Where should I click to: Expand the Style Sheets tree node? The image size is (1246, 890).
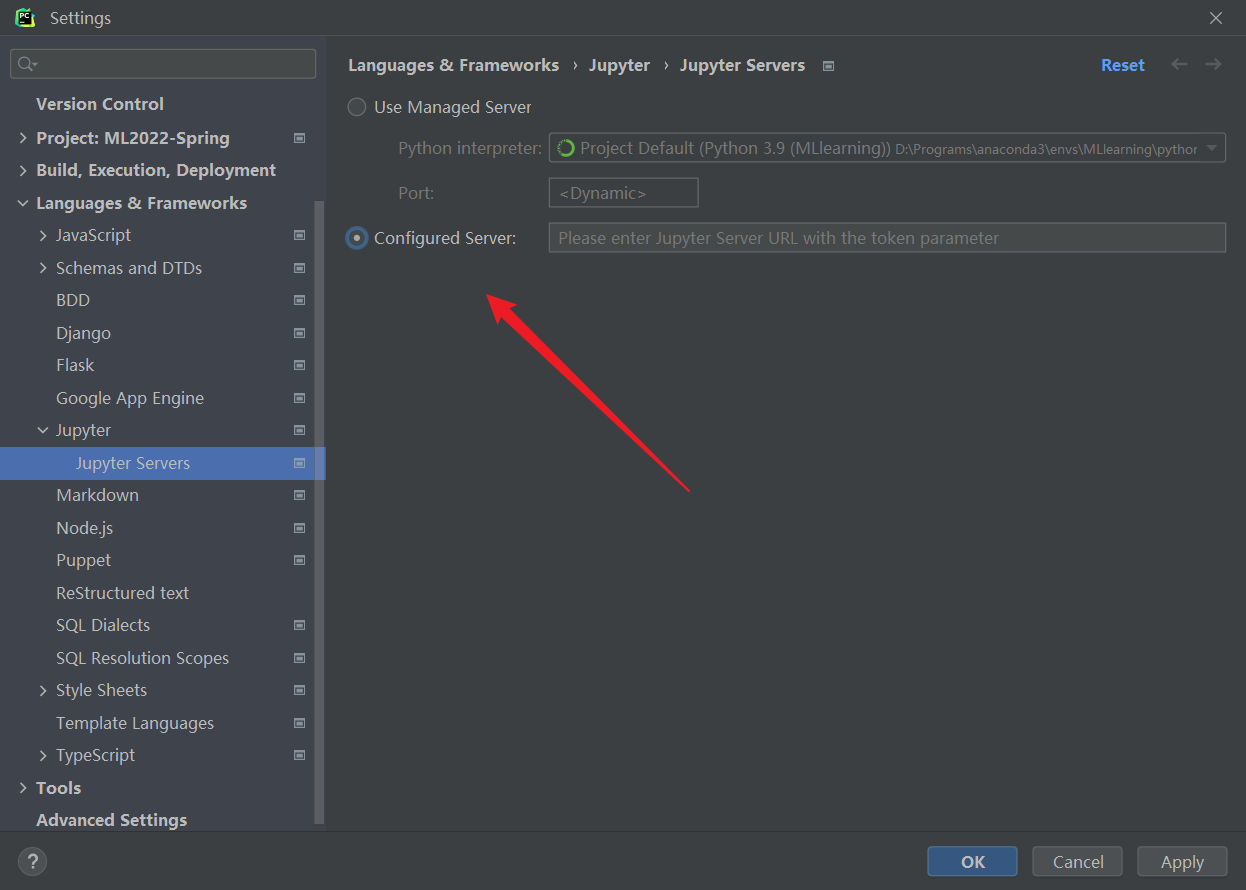pyautogui.click(x=43, y=691)
